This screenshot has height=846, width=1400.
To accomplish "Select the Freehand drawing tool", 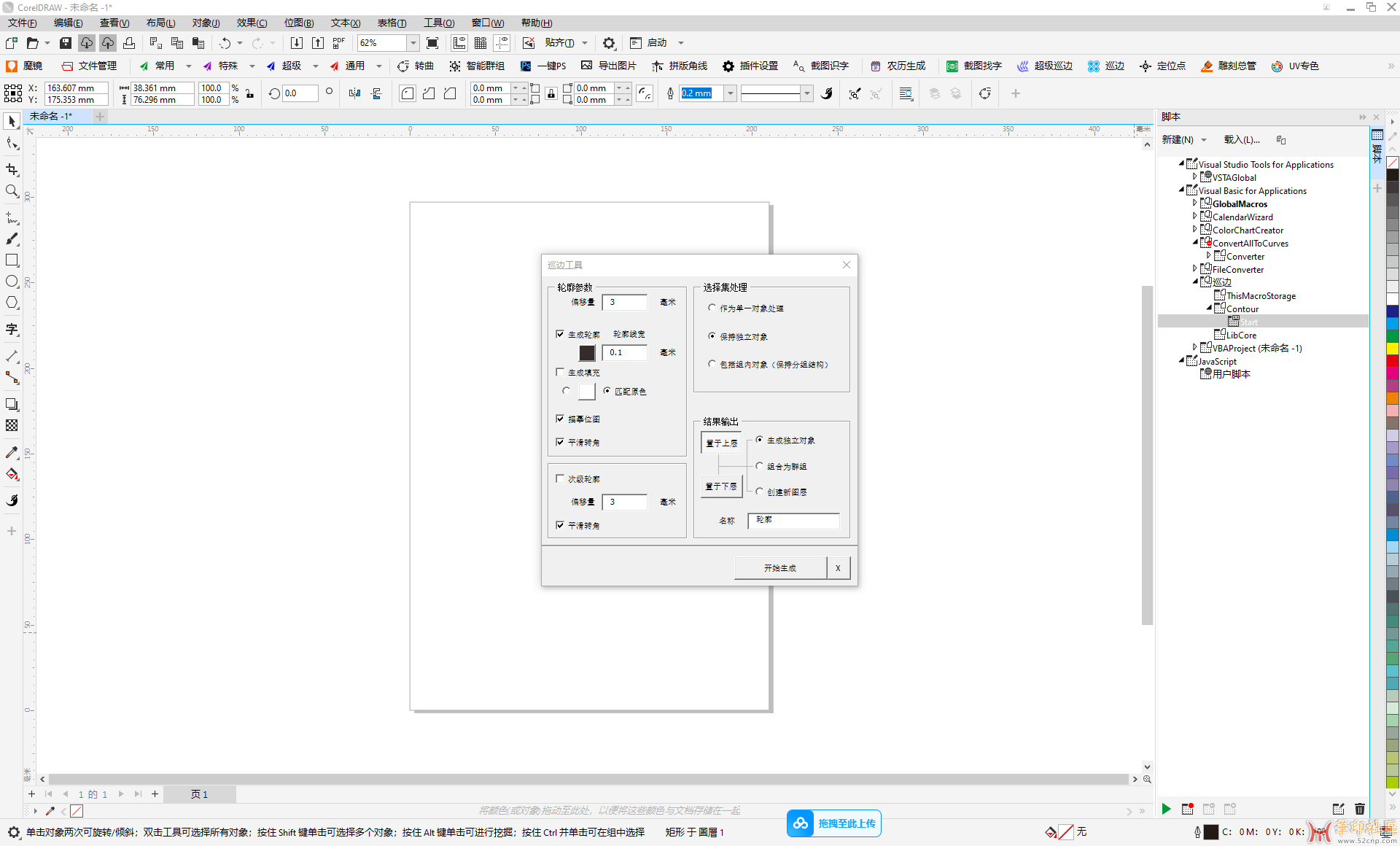I will pyautogui.click(x=12, y=217).
